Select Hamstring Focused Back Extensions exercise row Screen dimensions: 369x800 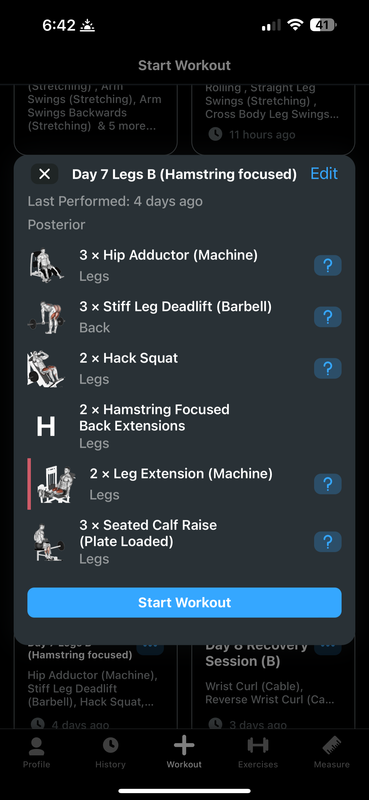[184, 426]
